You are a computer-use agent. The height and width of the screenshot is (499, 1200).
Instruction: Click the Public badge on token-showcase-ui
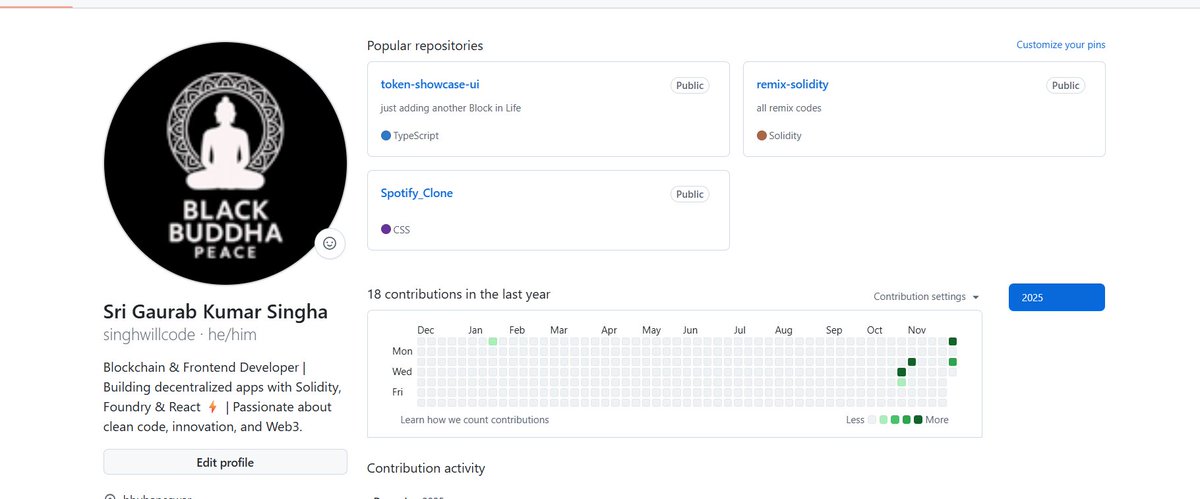(x=690, y=86)
